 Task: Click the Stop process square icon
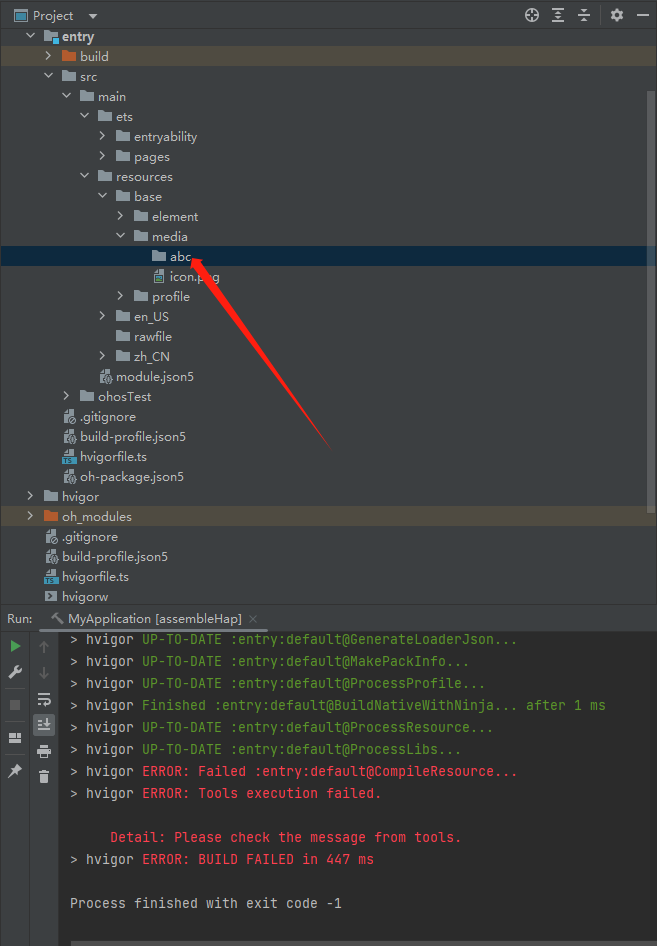(x=16, y=705)
